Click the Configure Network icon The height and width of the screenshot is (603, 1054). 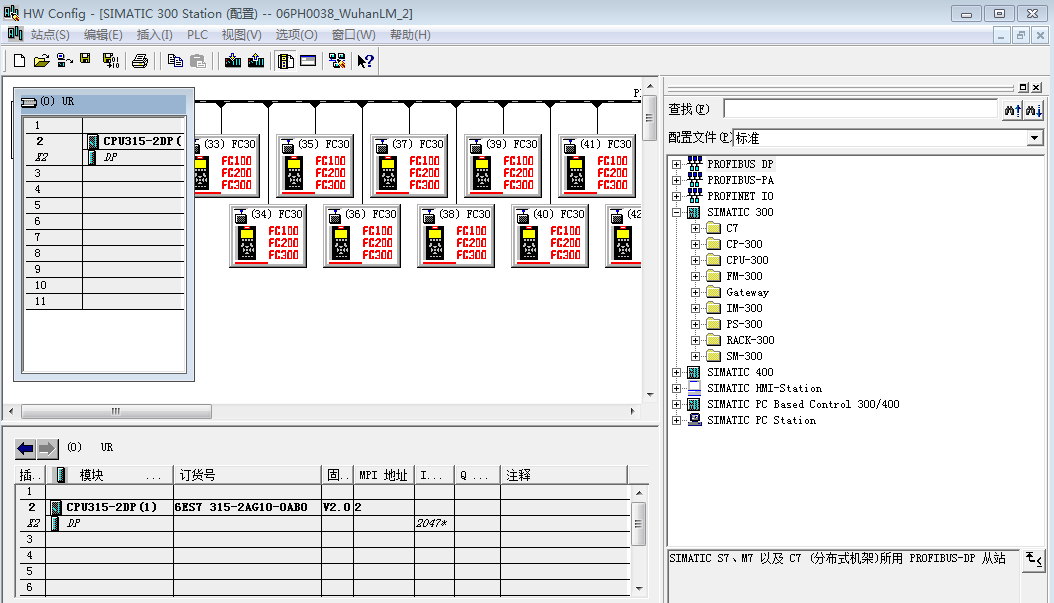[337, 61]
